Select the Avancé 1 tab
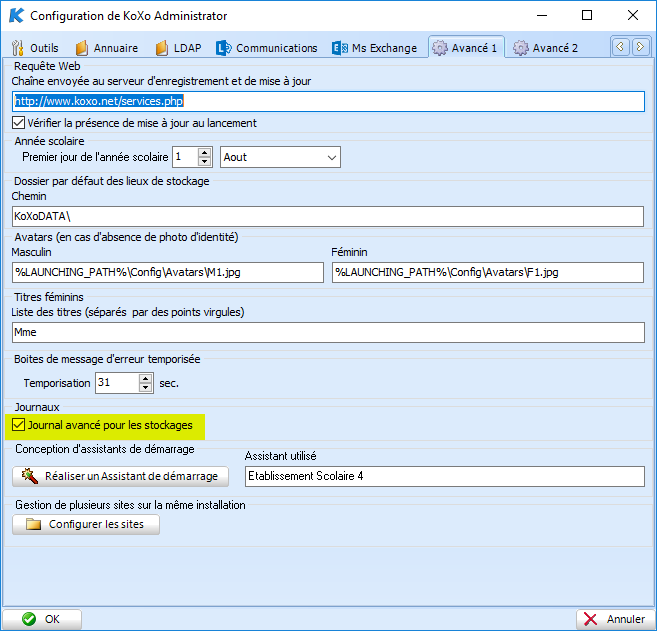The height and width of the screenshot is (631, 657). coord(466,48)
